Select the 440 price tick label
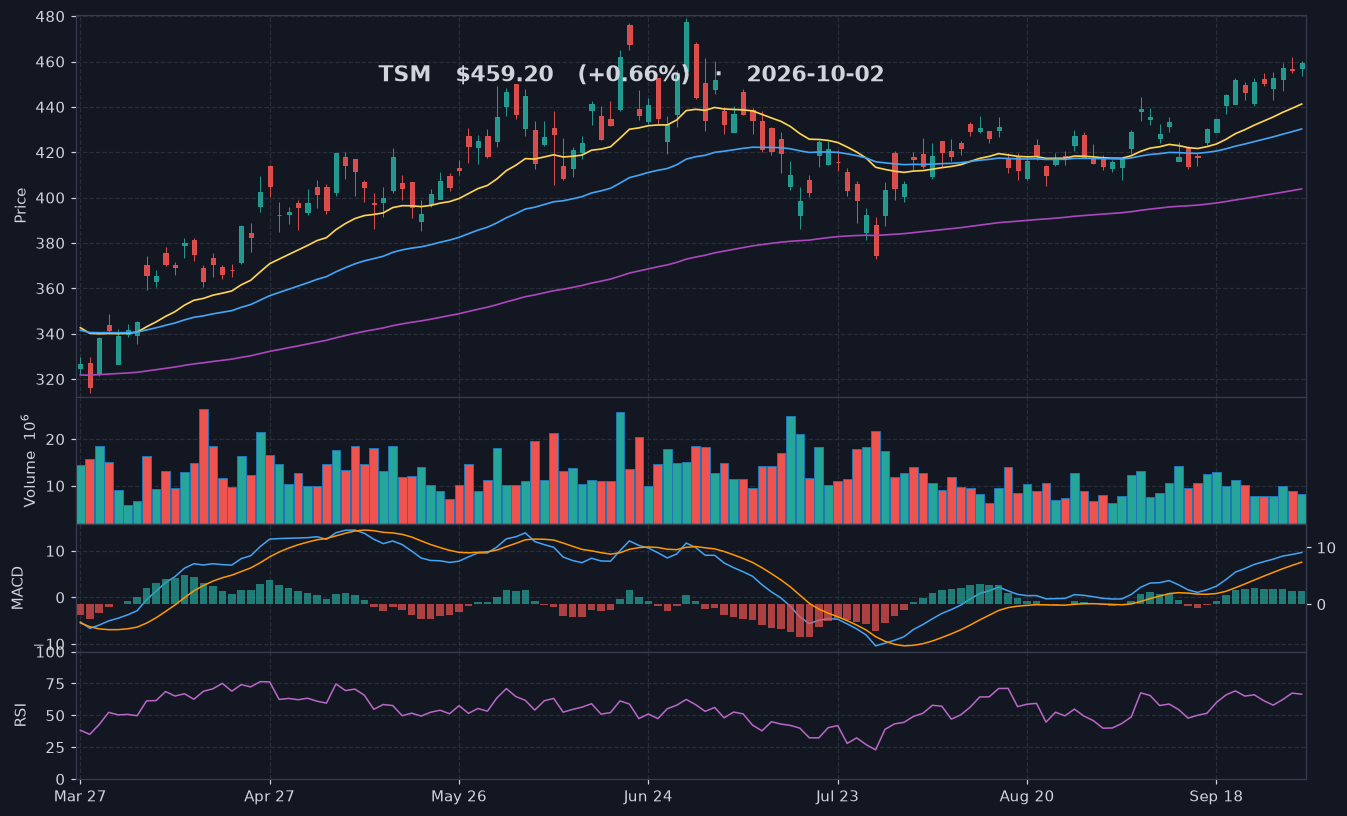This screenshot has width=1347, height=816. 50,108
